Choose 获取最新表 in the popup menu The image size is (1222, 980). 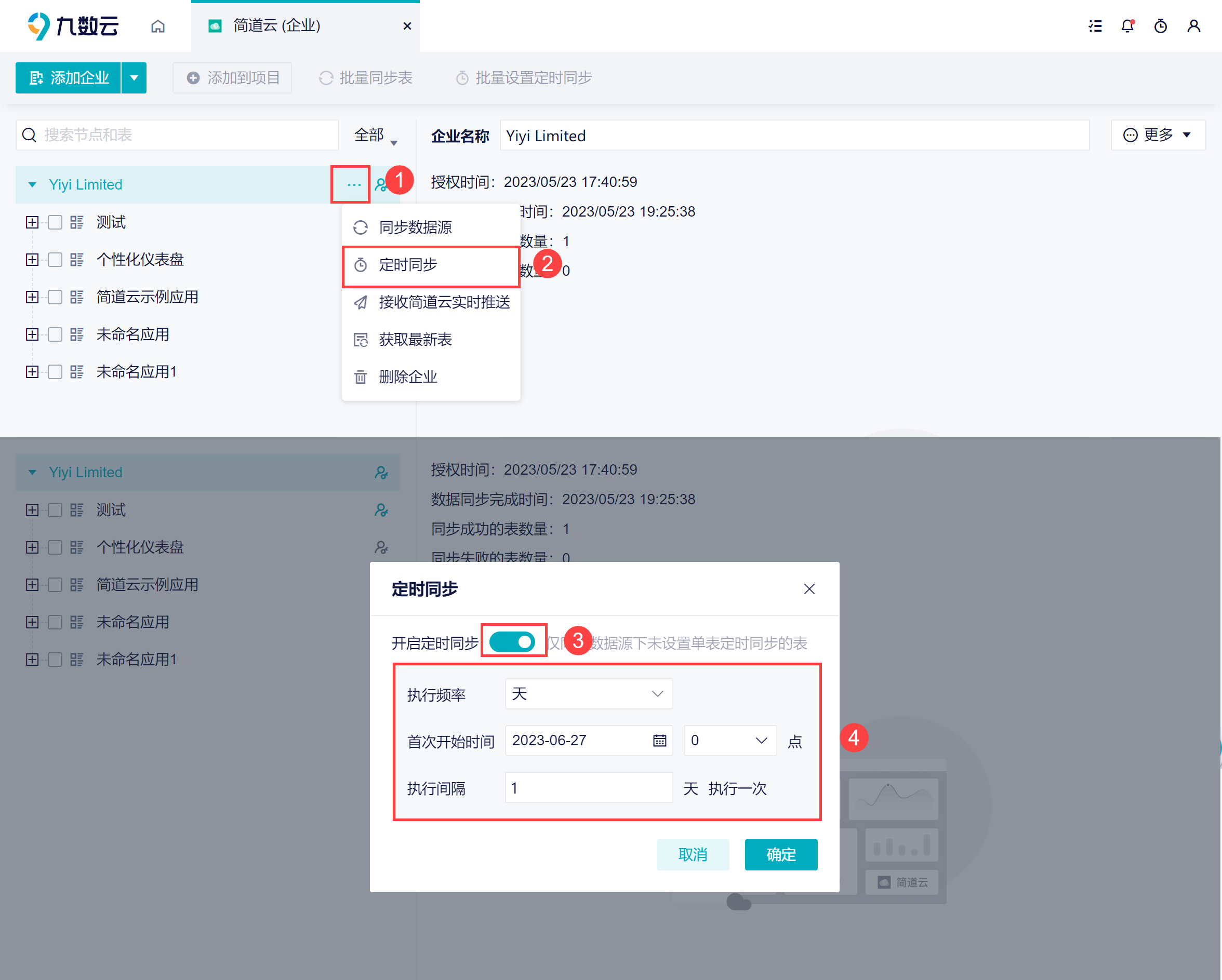[415, 340]
